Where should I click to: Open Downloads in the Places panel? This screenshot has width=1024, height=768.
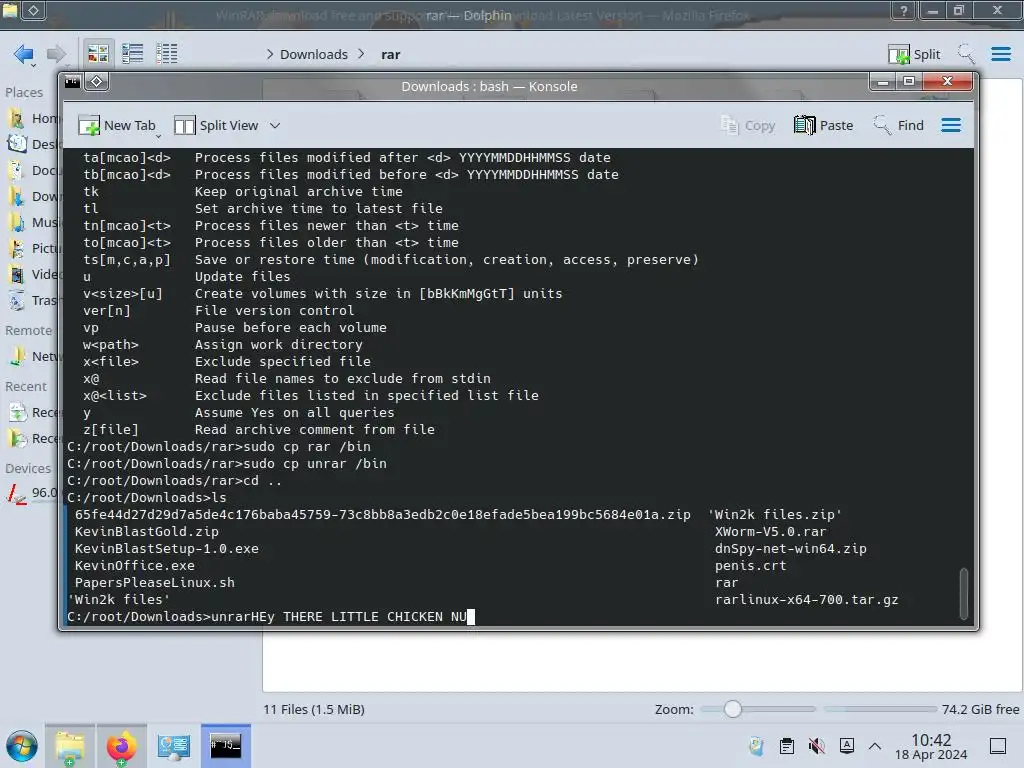(x=33, y=196)
